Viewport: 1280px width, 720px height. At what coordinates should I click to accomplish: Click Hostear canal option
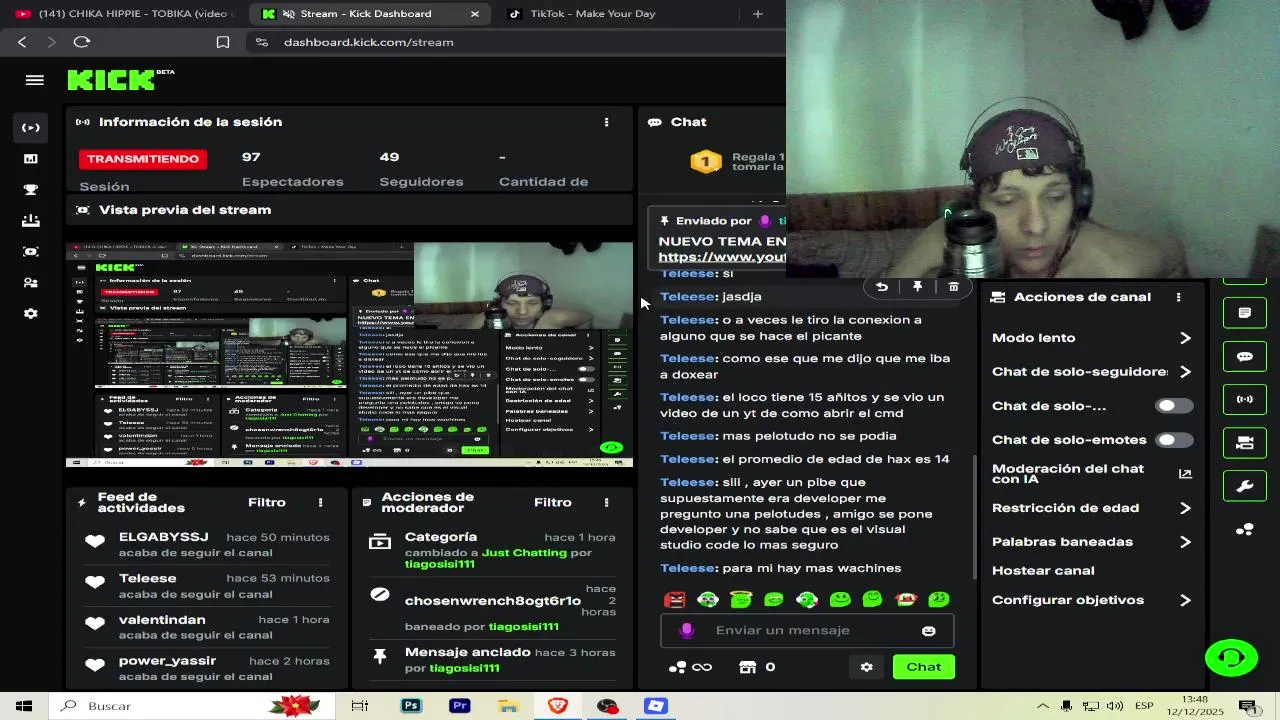coord(1043,571)
